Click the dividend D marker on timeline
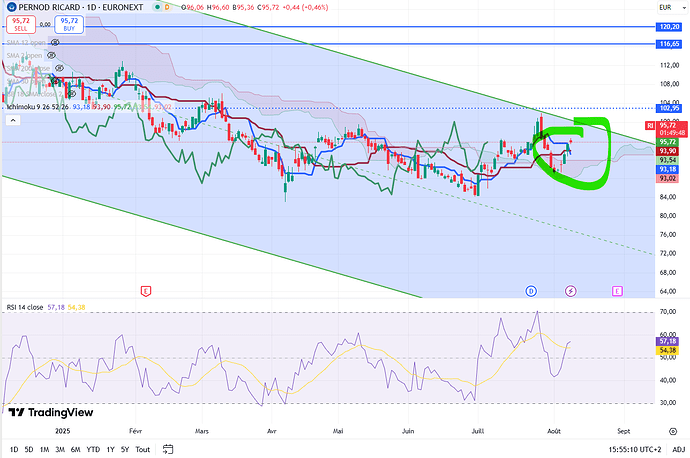 coord(531,291)
